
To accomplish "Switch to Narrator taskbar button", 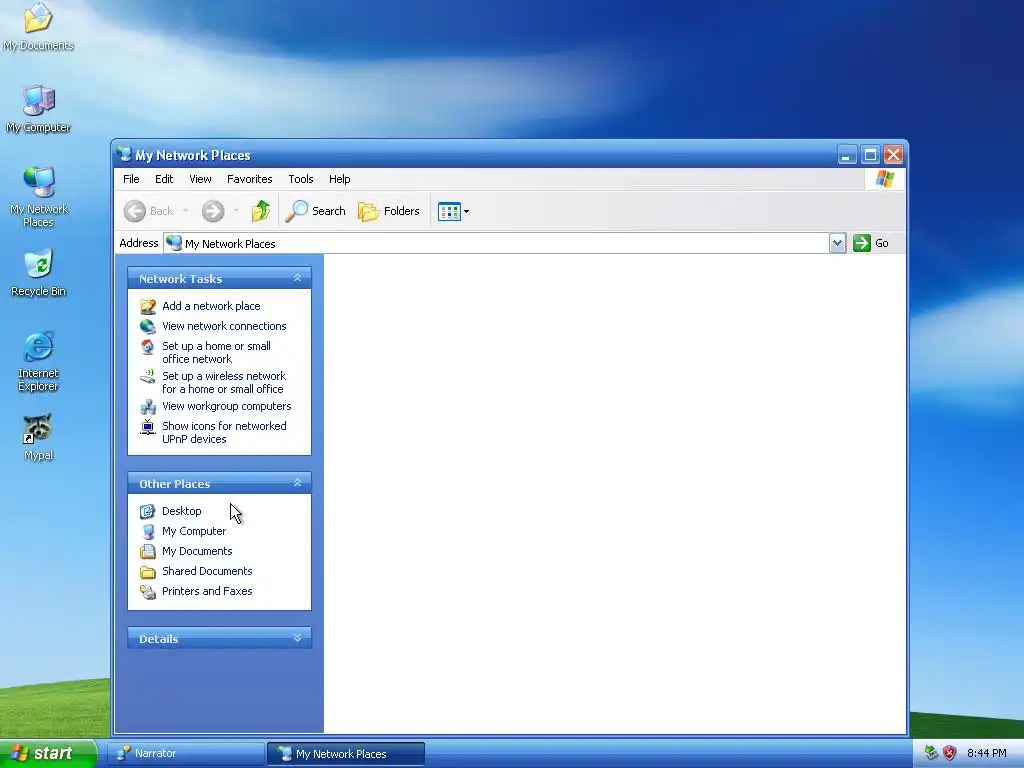I will (185, 754).
